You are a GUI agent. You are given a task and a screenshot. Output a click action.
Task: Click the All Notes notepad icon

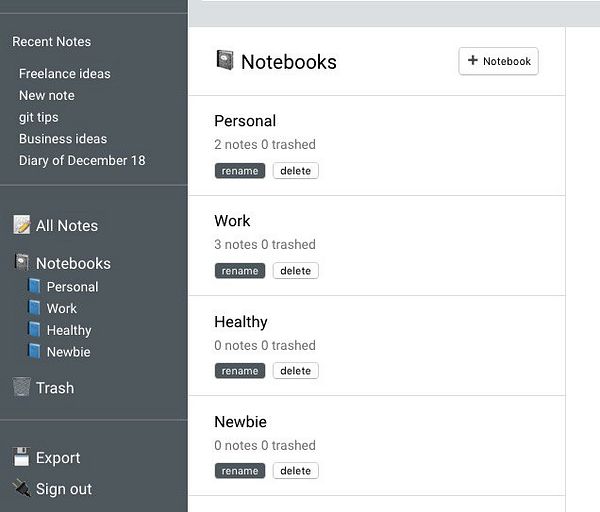22,225
